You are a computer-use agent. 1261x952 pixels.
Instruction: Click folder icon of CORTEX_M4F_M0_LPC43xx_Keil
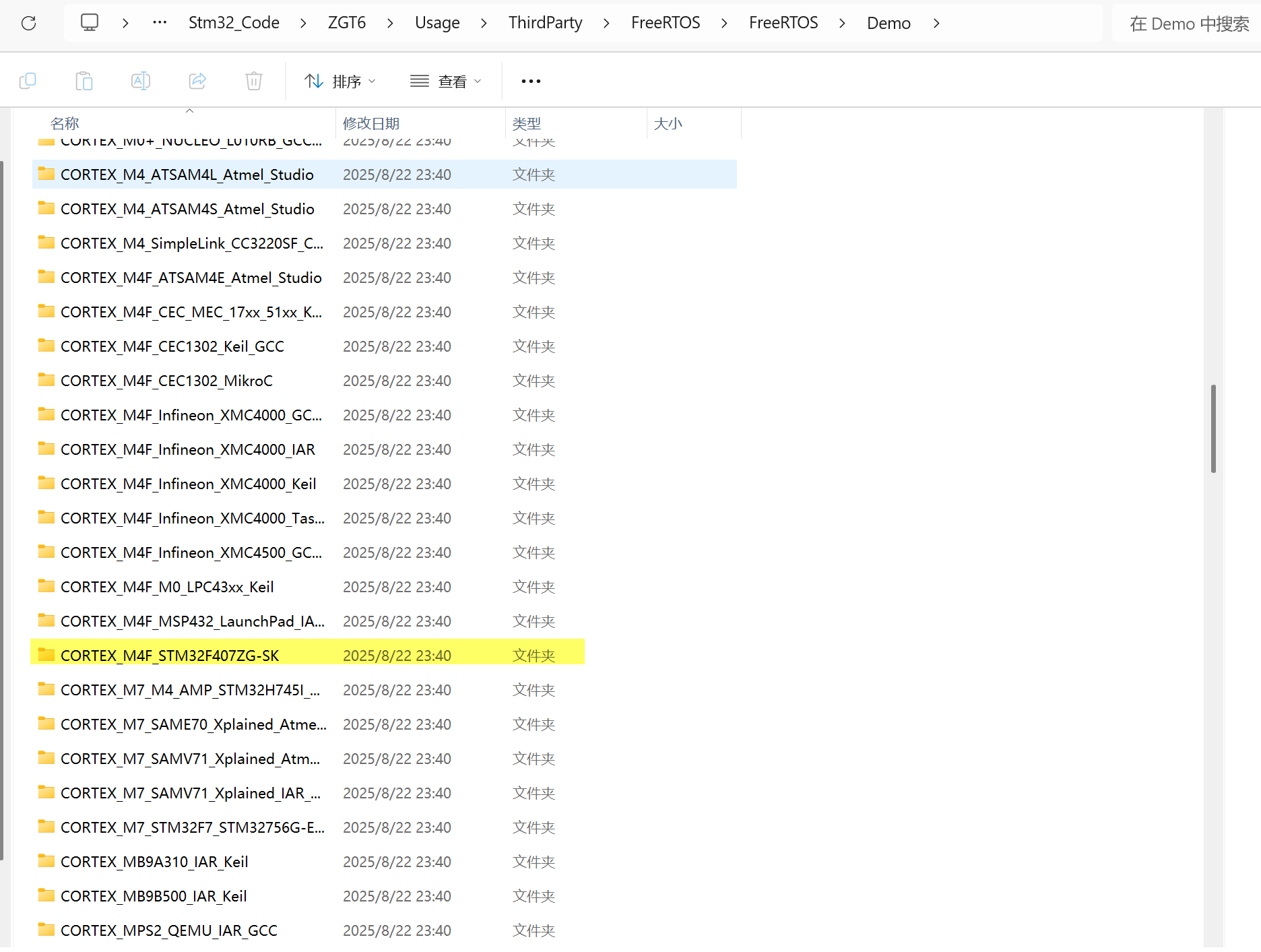pos(46,586)
